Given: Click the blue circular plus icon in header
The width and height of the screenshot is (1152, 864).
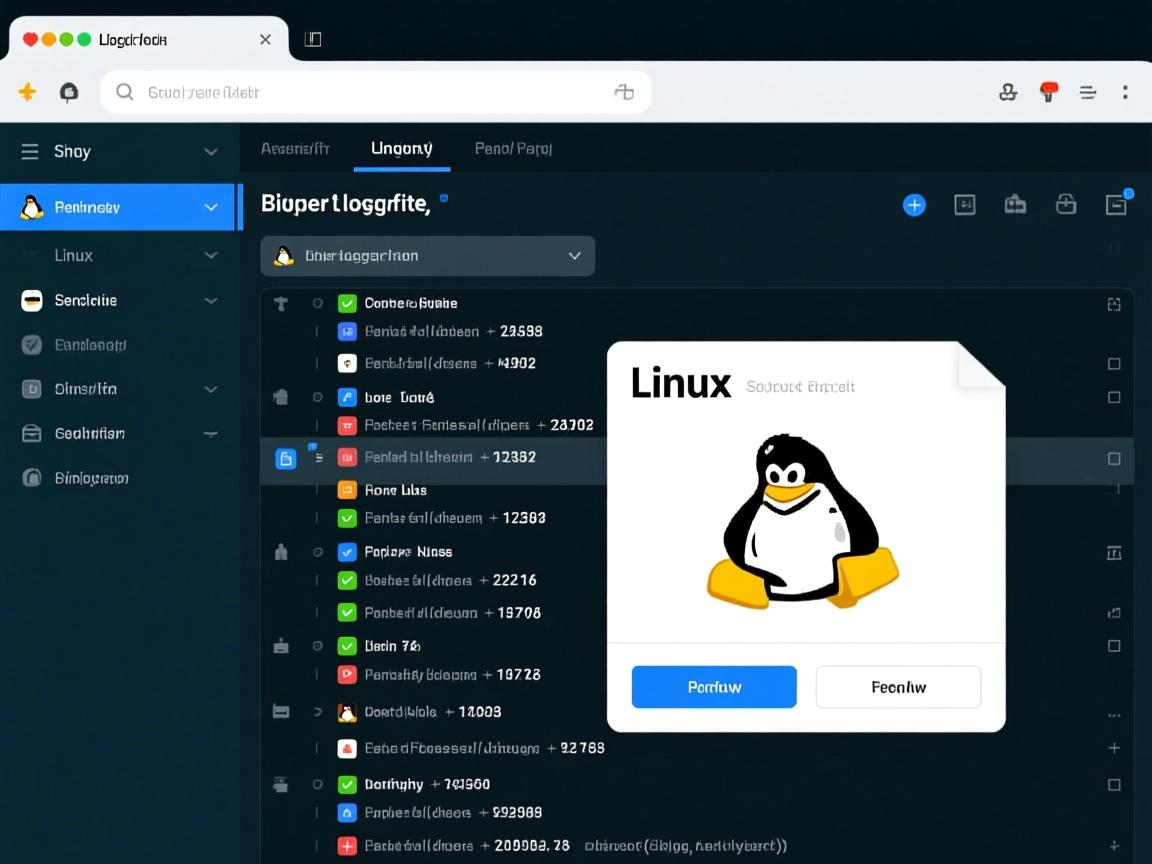Looking at the screenshot, I should click(x=914, y=205).
